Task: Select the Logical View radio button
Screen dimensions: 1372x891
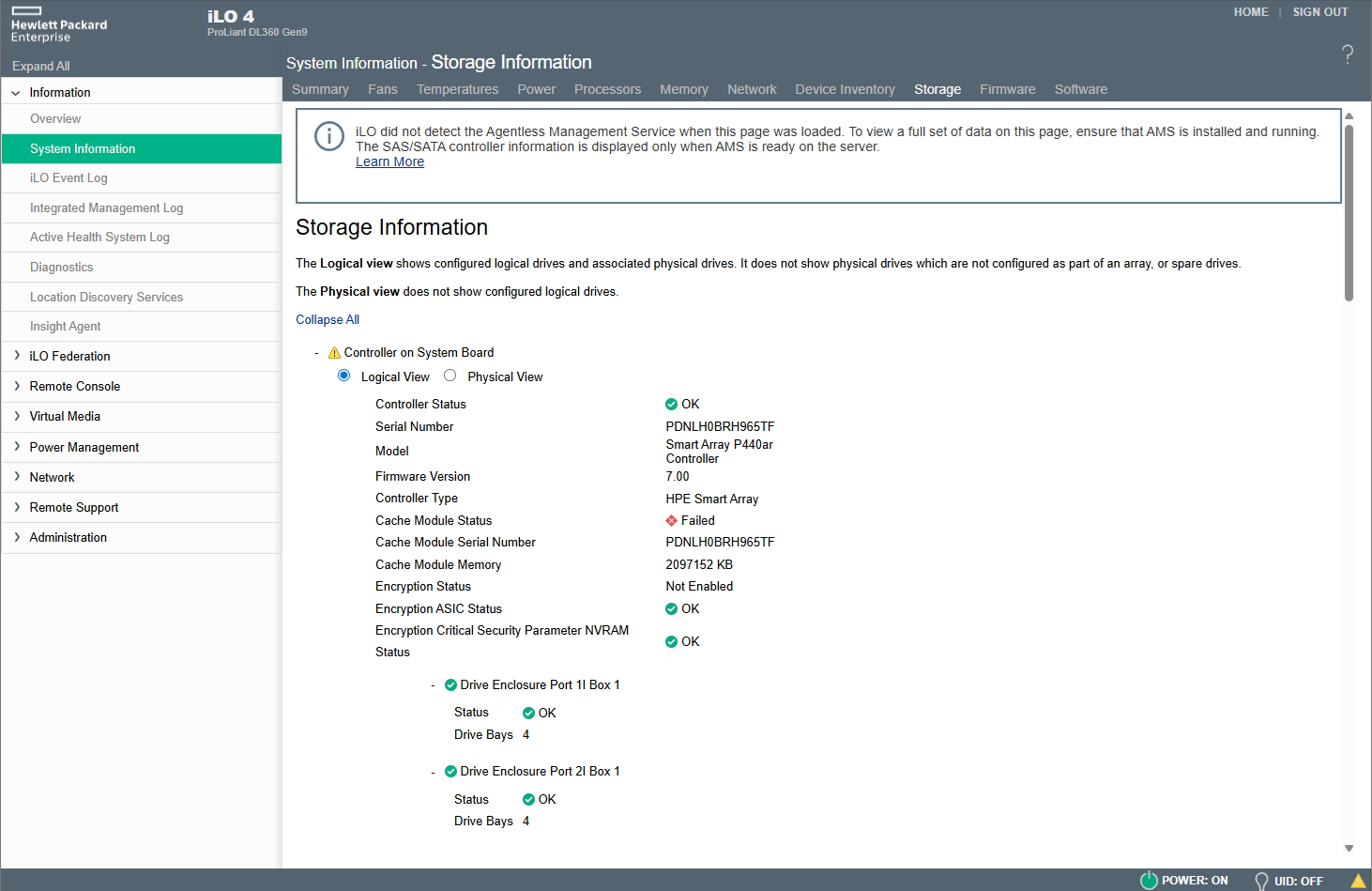Action: [x=344, y=376]
